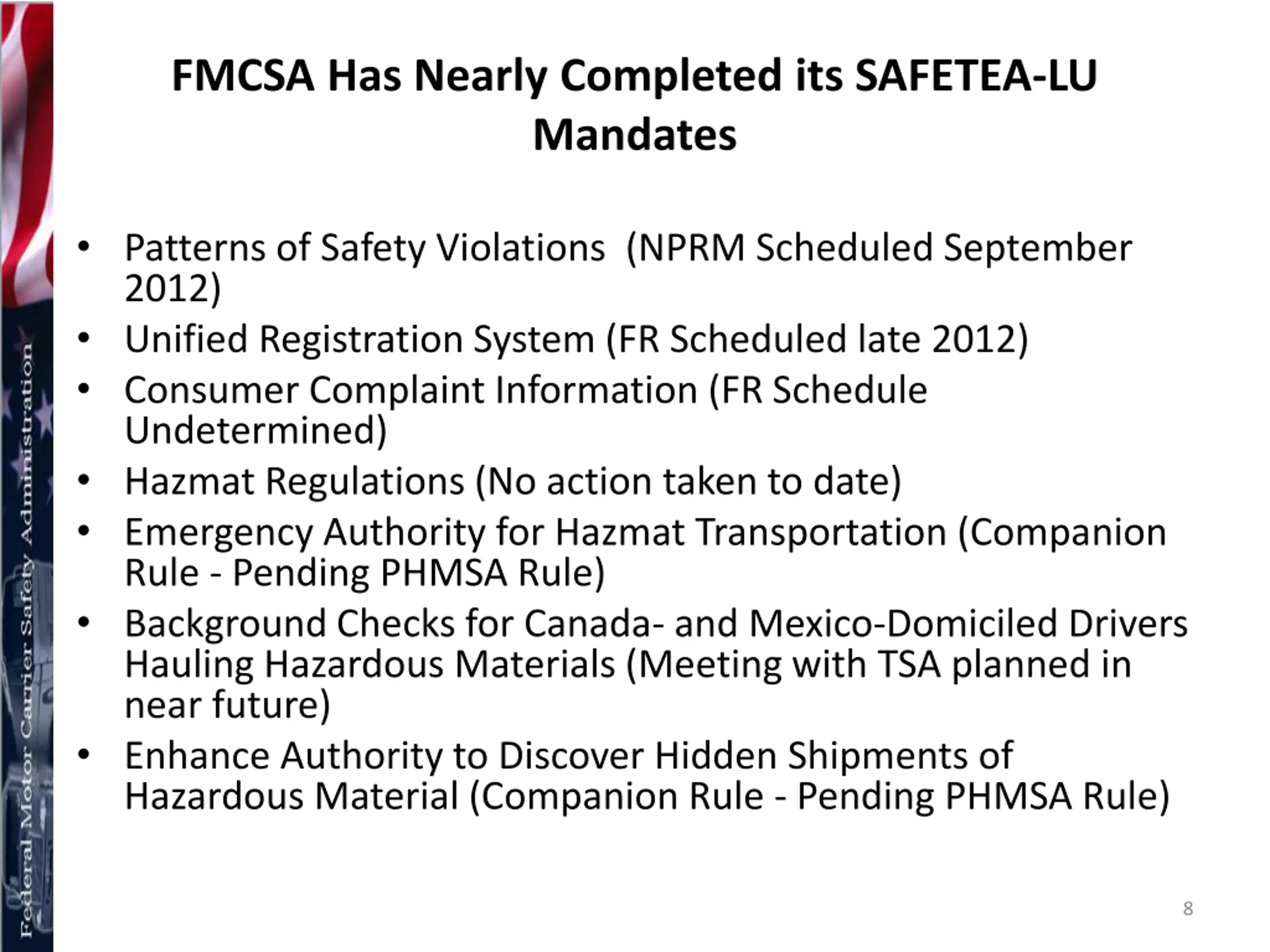Click the bullet dot before Background Checks
Screen dimensions: 1270x952
click(84, 623)
